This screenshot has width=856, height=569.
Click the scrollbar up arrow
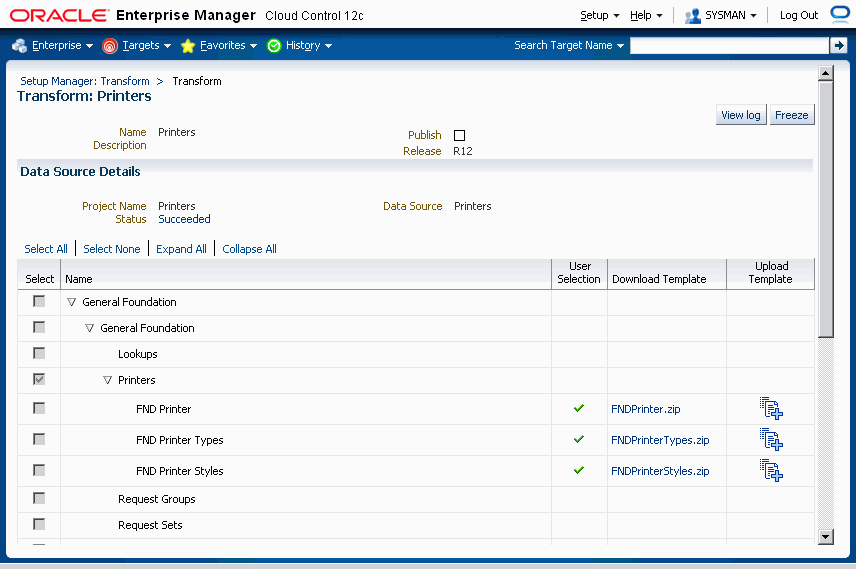click(x=825, y=73)
